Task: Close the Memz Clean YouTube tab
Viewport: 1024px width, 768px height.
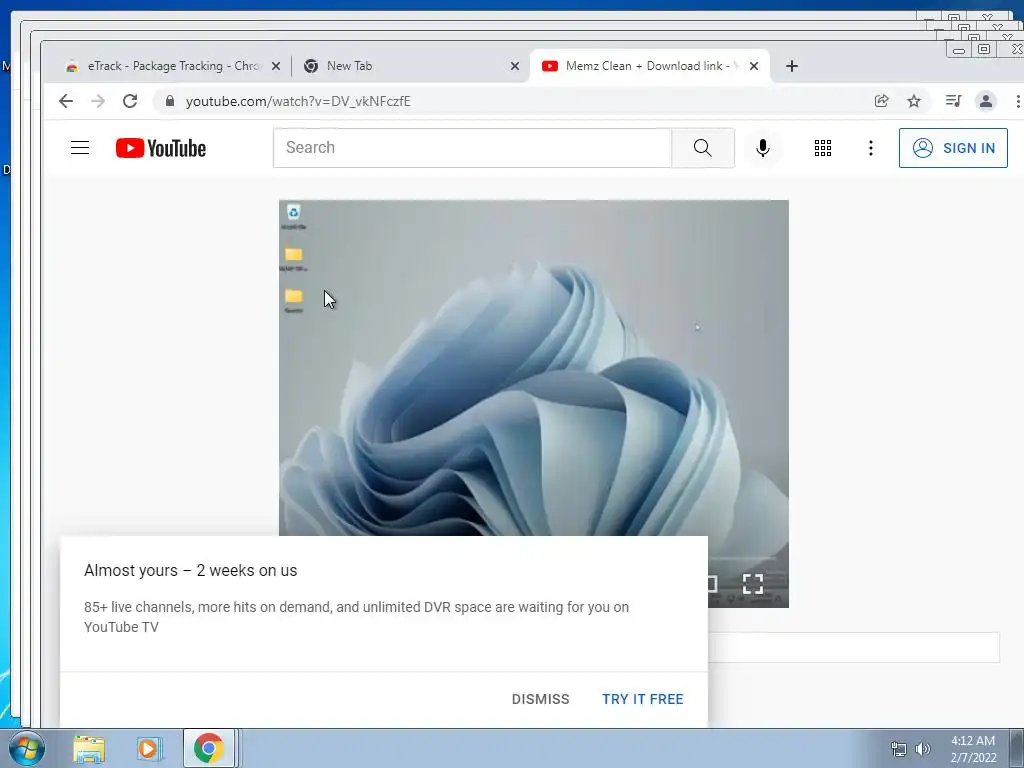Action: click(754, 66)
